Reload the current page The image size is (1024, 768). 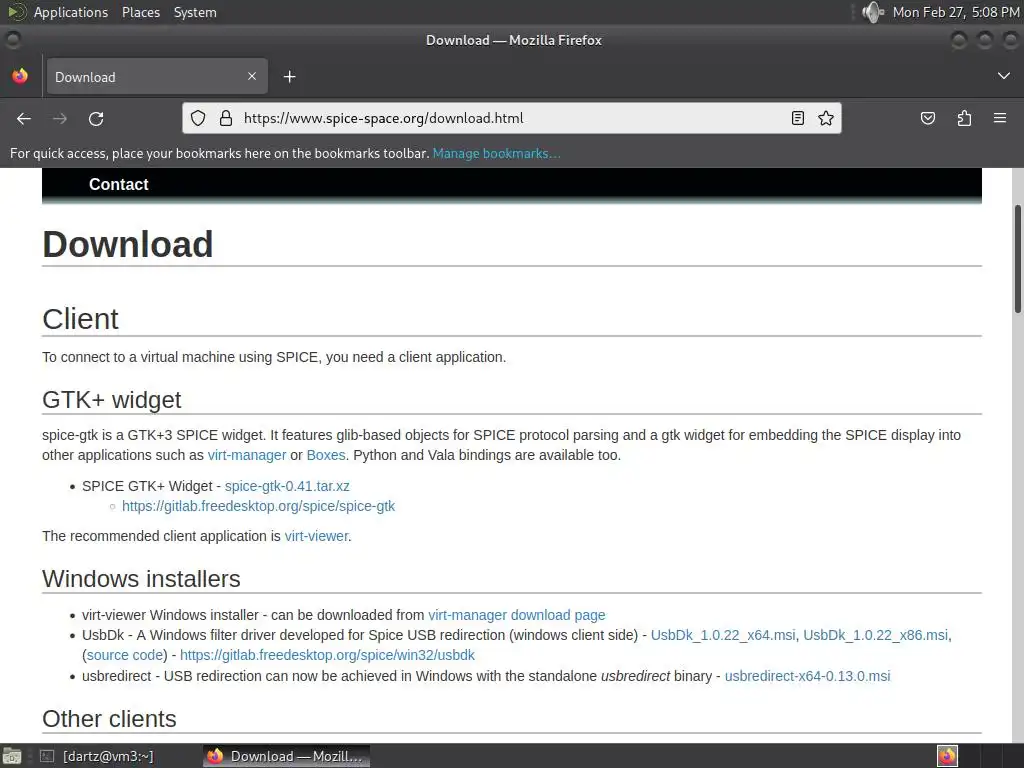coord(96,118)
